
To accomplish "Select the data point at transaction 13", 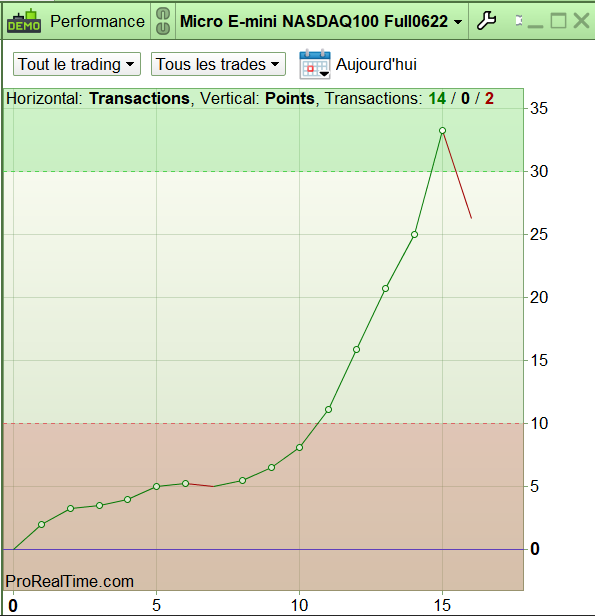I will (x=385, y=289).
